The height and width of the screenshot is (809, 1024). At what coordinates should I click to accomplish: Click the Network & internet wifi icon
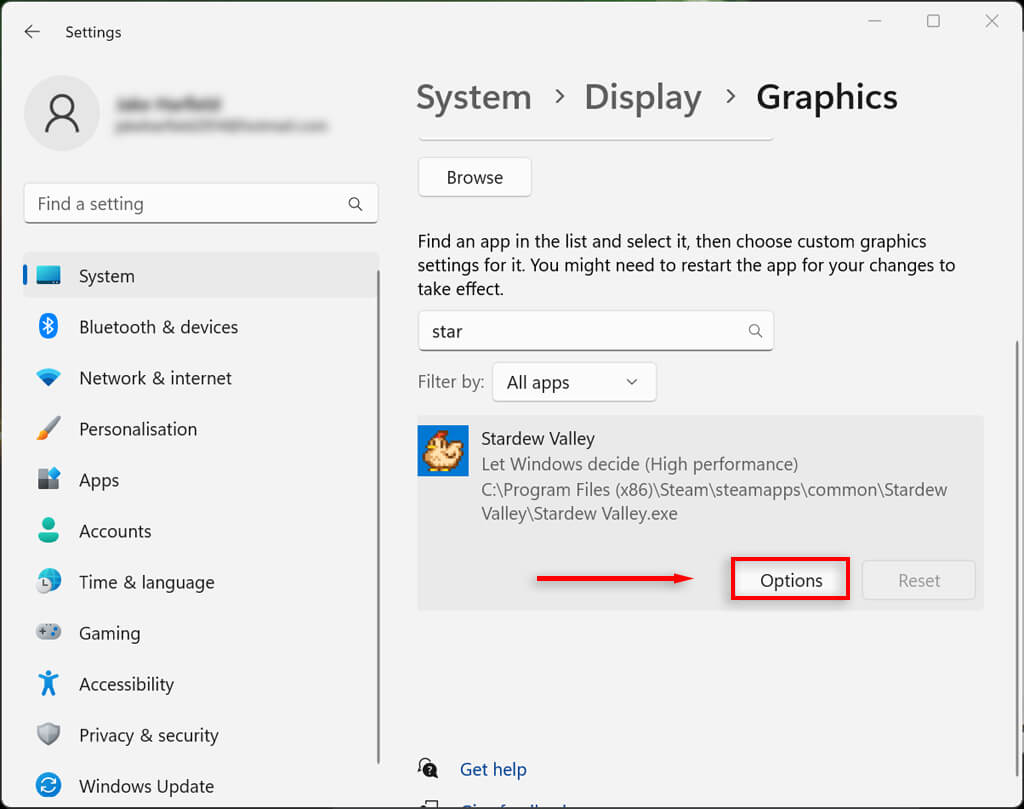click(x=48, y=378)
